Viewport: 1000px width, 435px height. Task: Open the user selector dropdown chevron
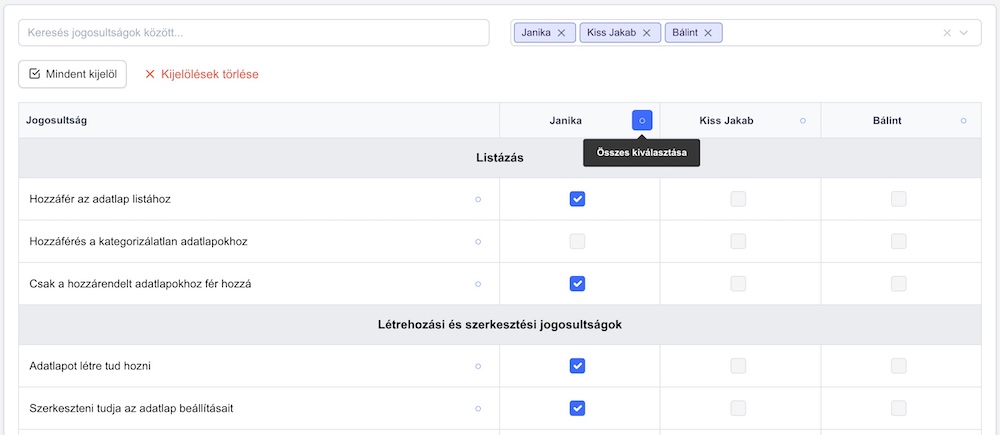click(x=964, y=33)
